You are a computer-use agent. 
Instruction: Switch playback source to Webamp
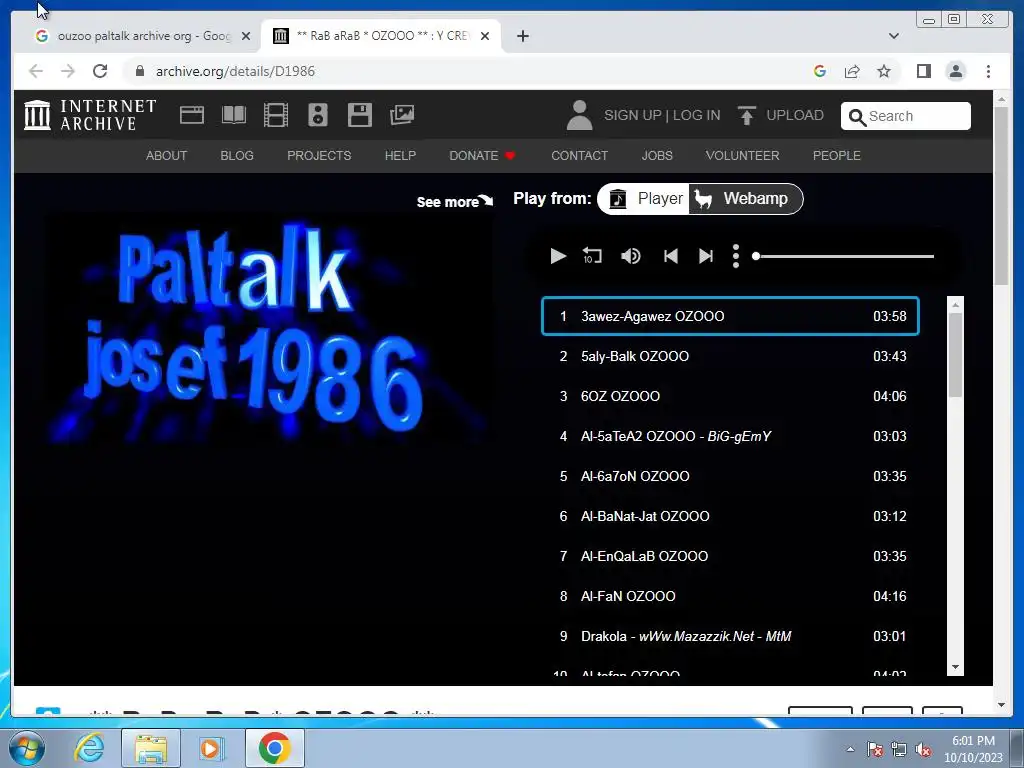pos(745,199)
